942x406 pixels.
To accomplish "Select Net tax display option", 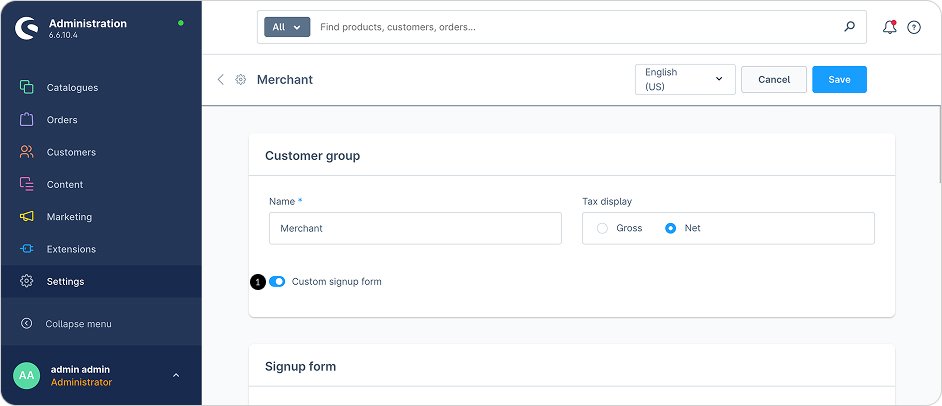I will [671, 228].
